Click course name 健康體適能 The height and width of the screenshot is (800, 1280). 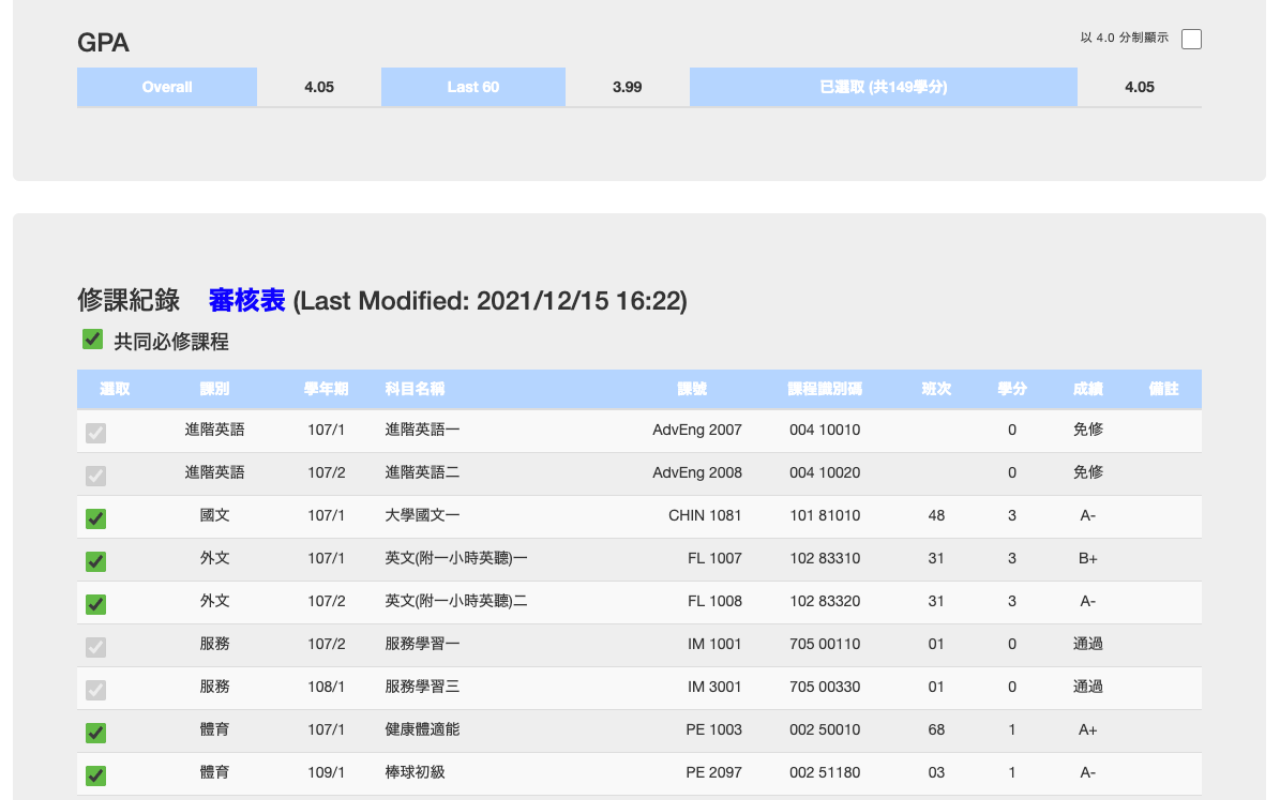pyautogui.click(x=423, y=730)
